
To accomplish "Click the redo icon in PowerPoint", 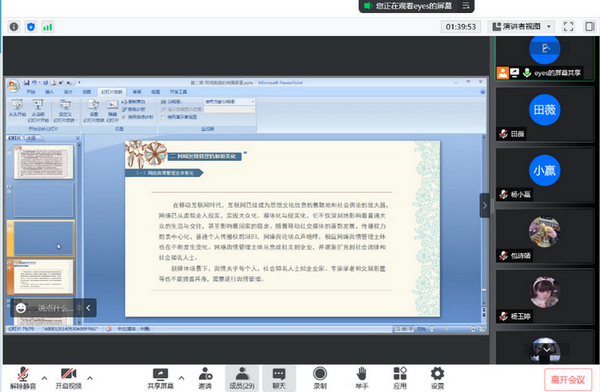I will (46, 83).
